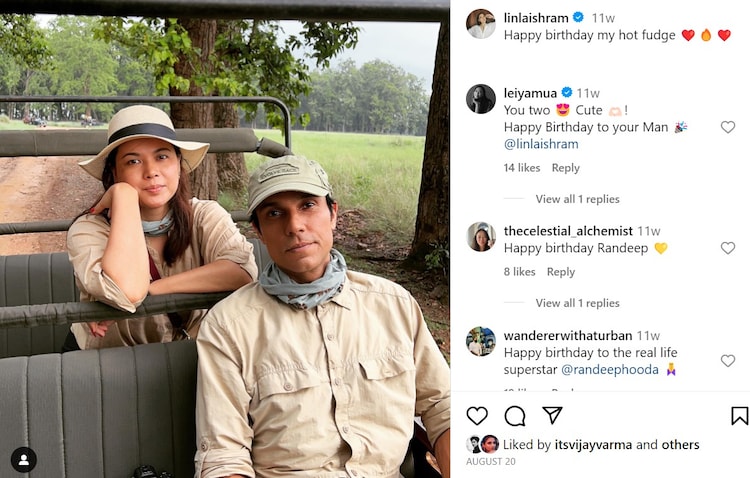This screenshot has width=750, height=478.
Task: Open thecelestial_alchemist's avatar
Action: pyautogui.click(x=481, y=237)
